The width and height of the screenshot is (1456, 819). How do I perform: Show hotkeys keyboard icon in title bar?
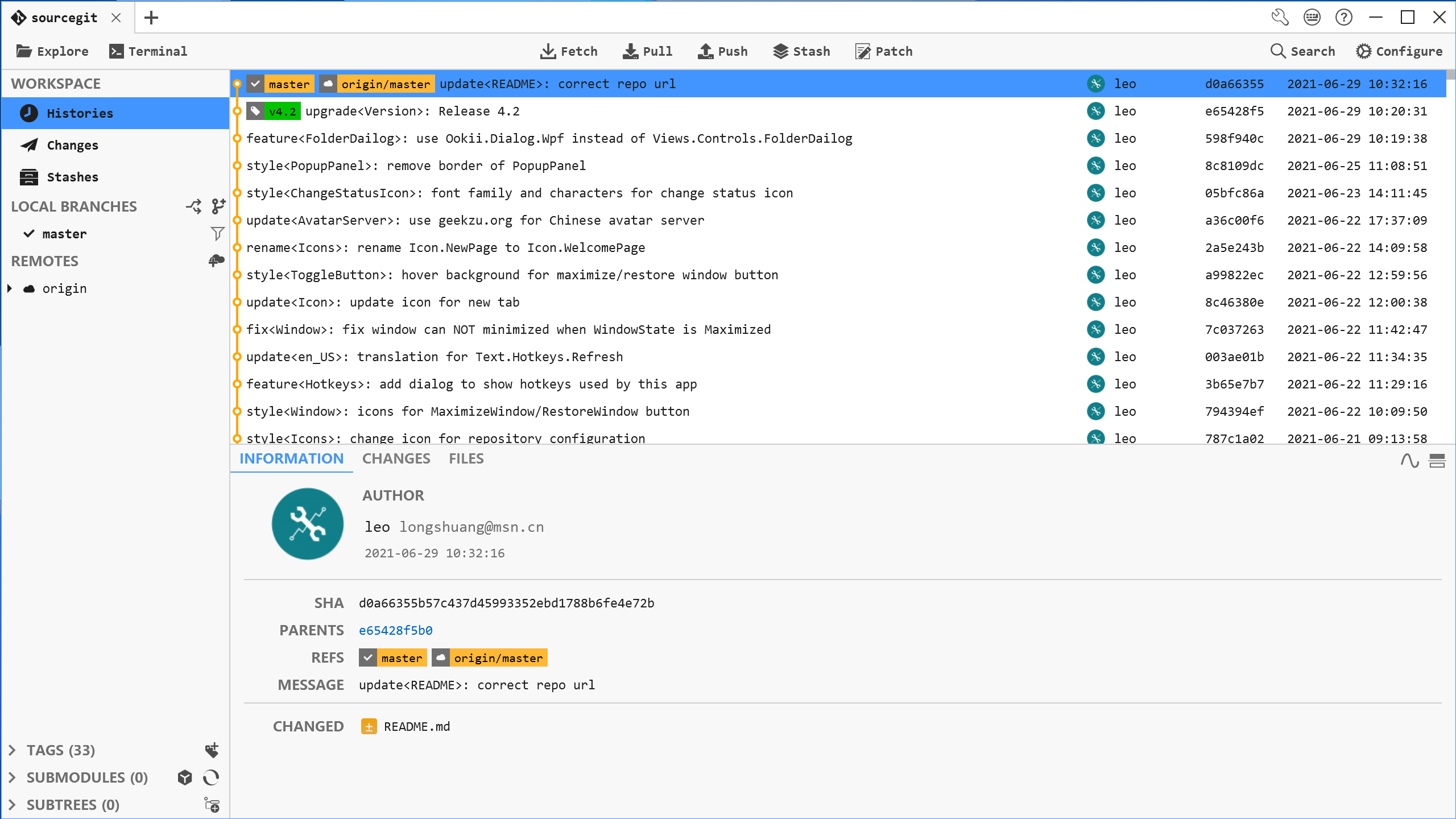point(1312,17)
